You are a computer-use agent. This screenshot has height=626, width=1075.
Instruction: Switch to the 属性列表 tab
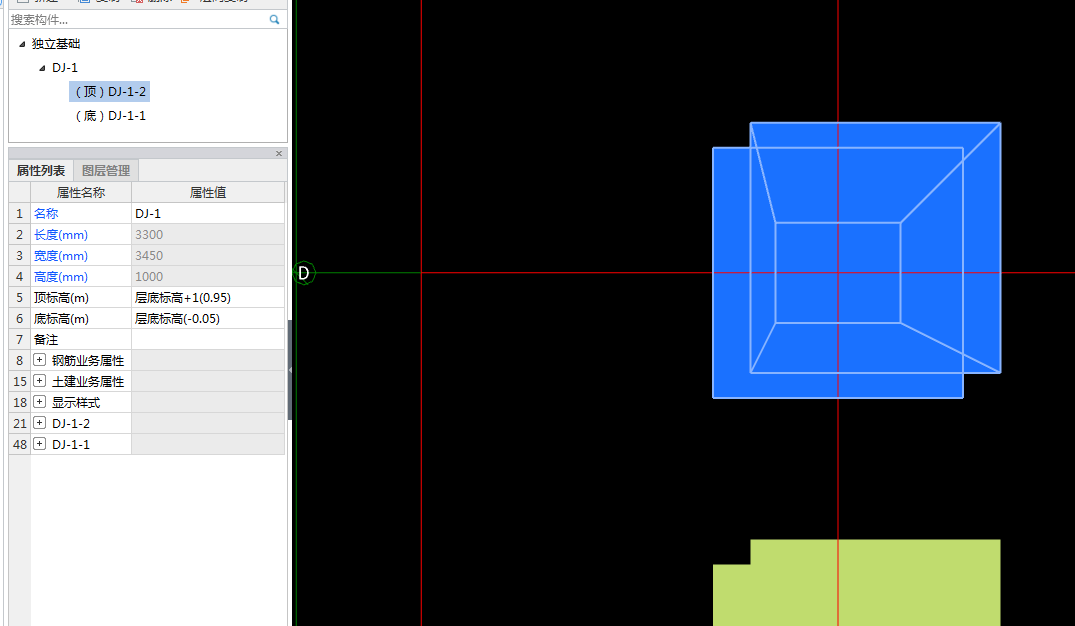[x=41, y=170]
